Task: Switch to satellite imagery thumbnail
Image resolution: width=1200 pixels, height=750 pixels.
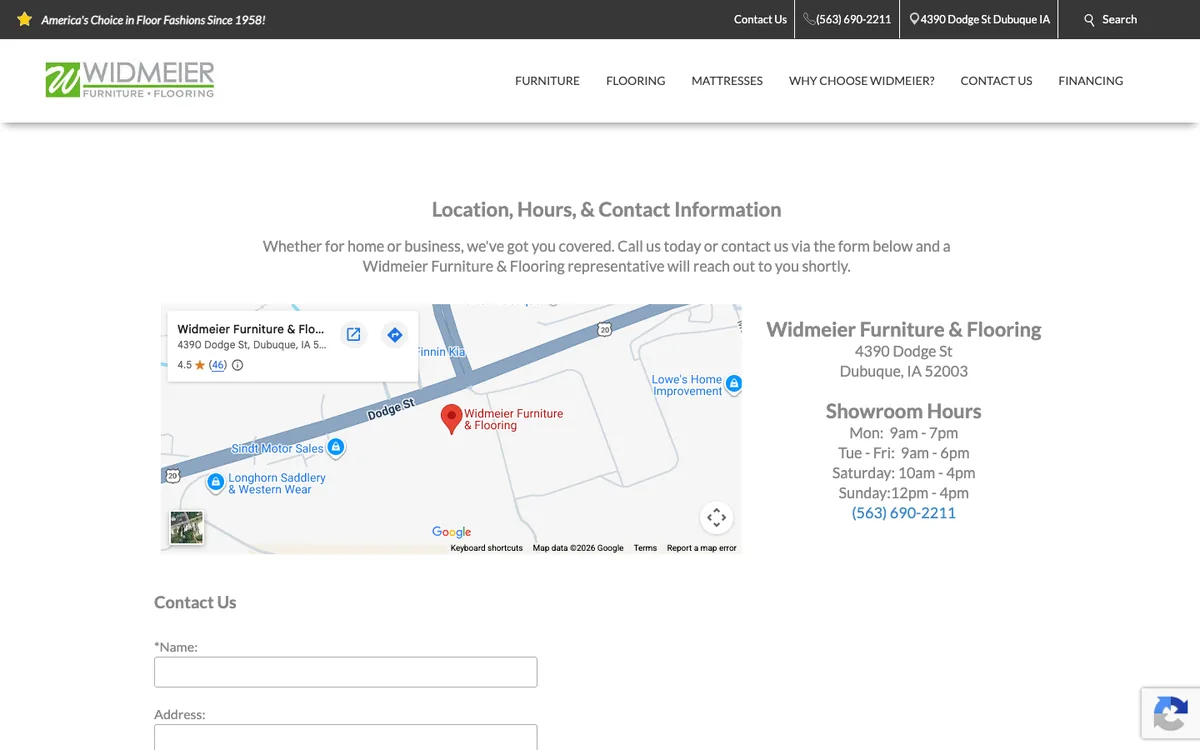Action: tap(187, 527)
